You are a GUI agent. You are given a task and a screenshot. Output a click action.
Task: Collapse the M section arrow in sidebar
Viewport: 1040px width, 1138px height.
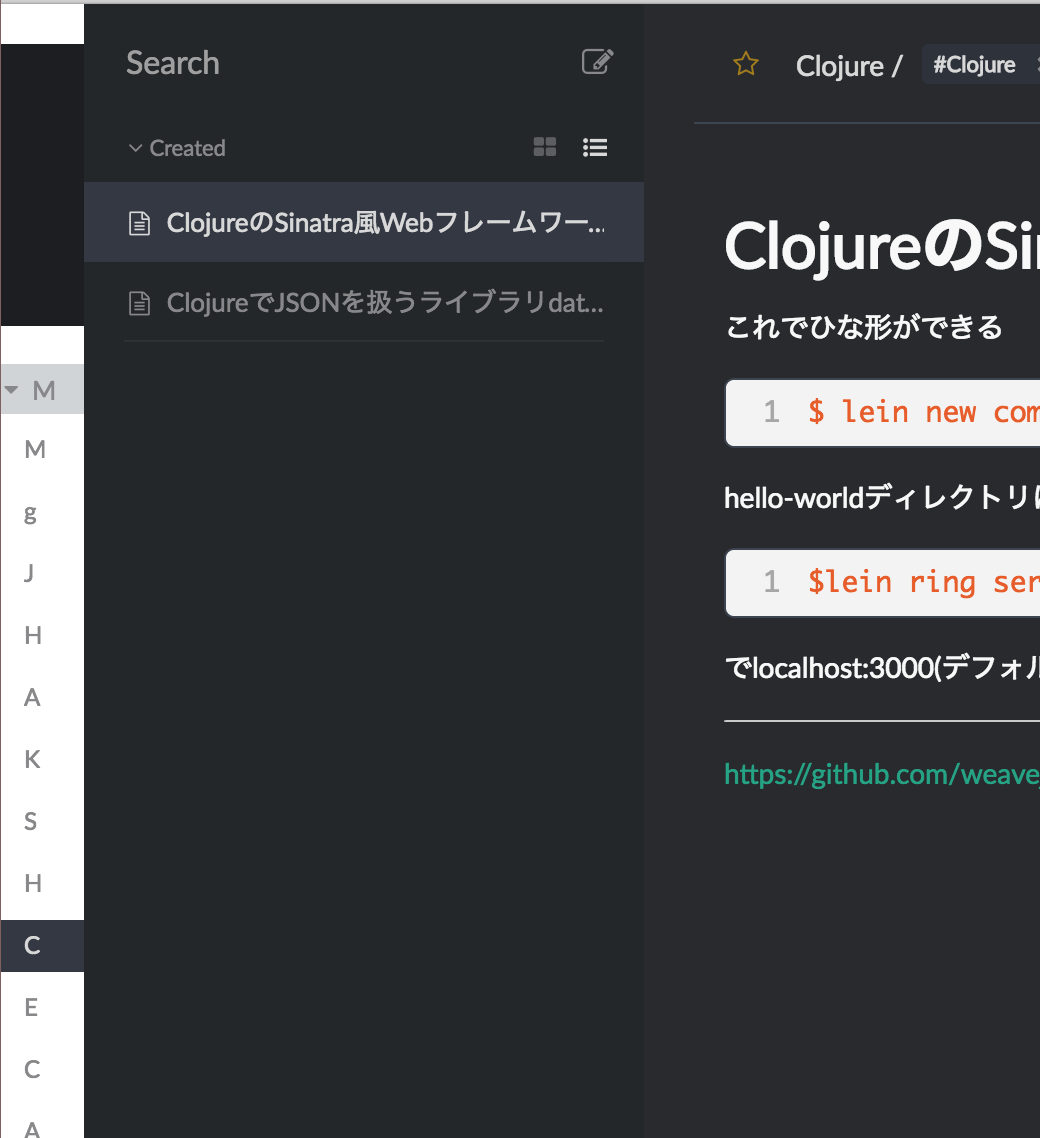pyautogui.click(x=11, y=390)
